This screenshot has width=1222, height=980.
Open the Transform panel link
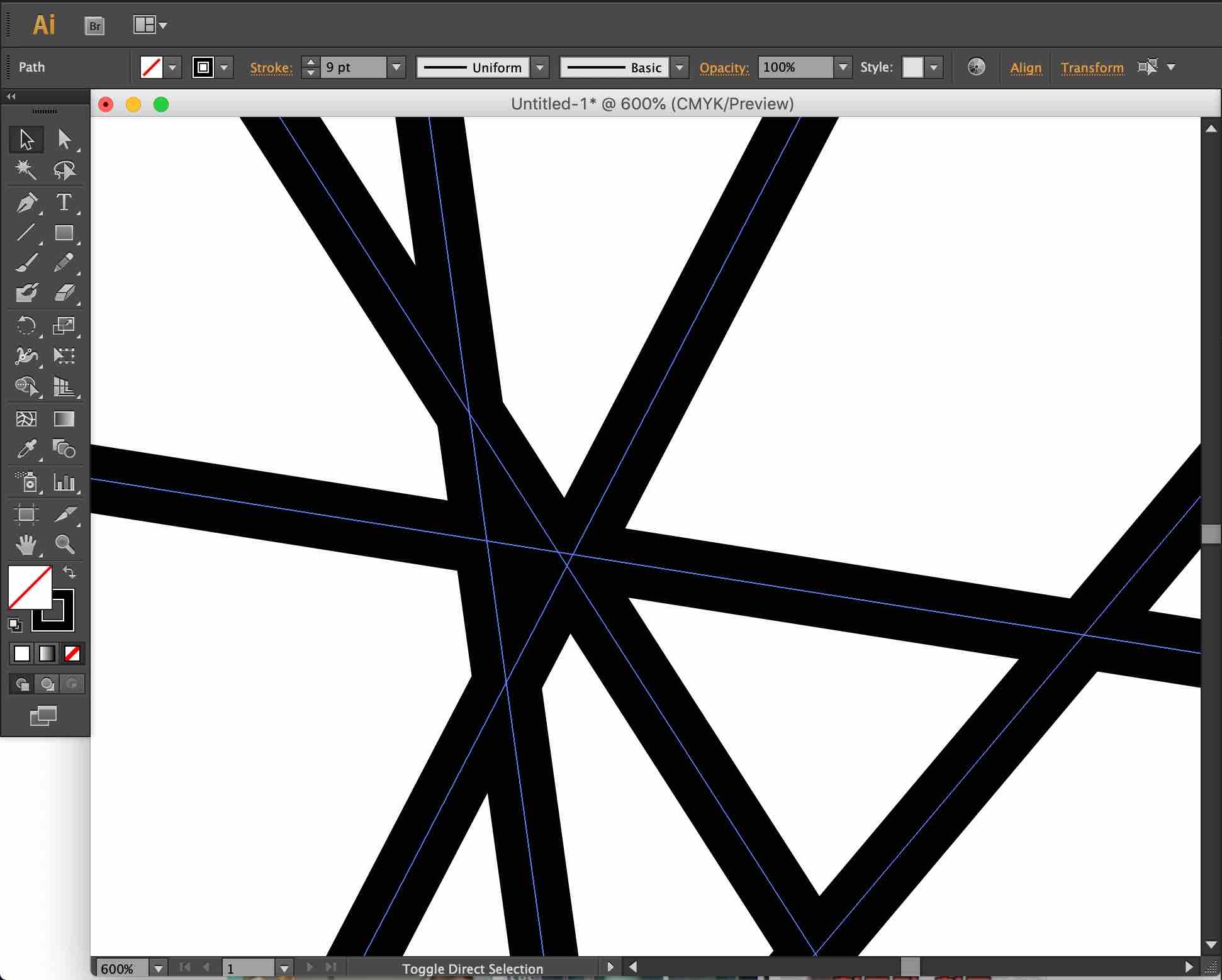1092,67
